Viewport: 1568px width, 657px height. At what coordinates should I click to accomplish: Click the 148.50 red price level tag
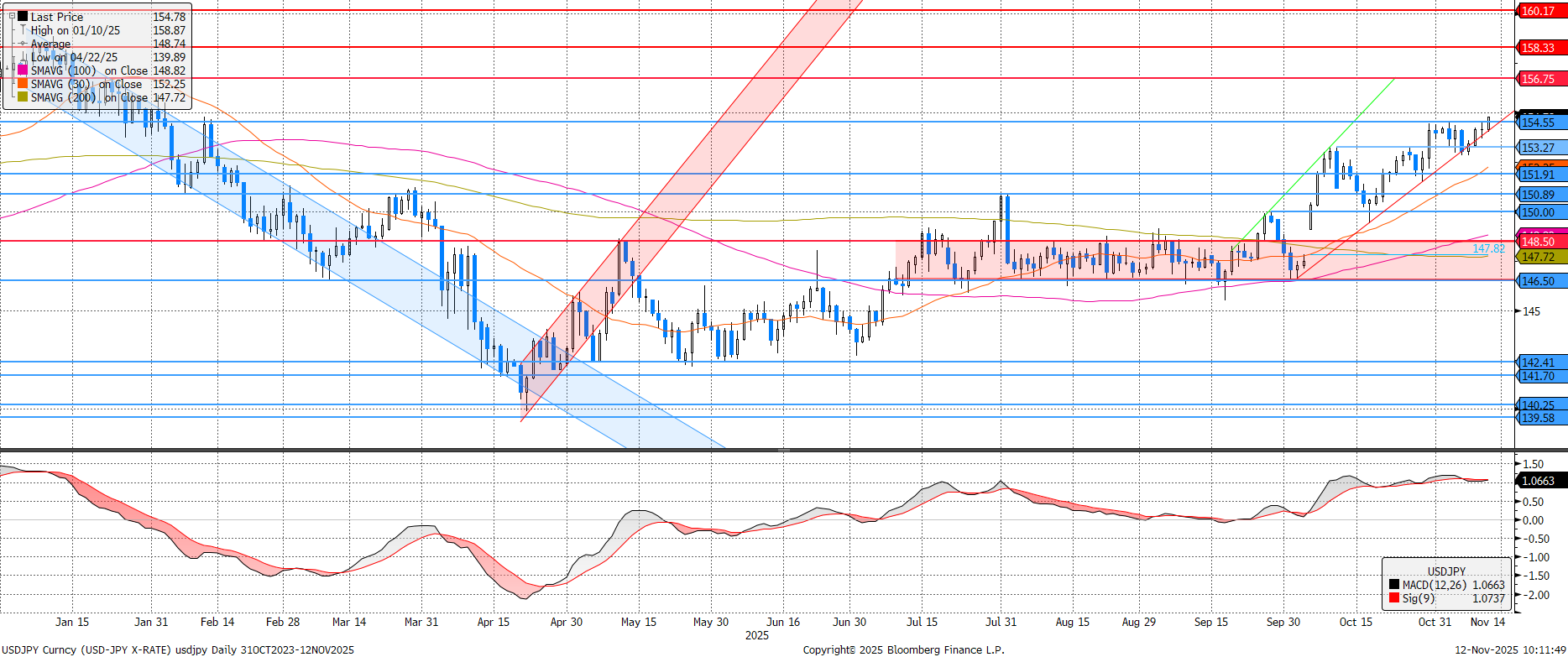pyautogui.click(x=1541, y=242)
